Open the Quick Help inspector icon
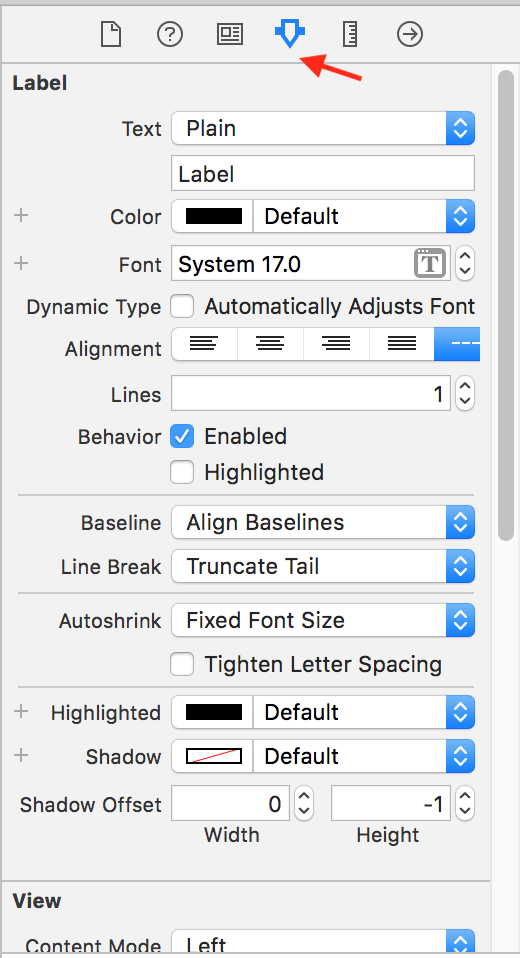This screenshot has width=520, height=958. point(170,34)
